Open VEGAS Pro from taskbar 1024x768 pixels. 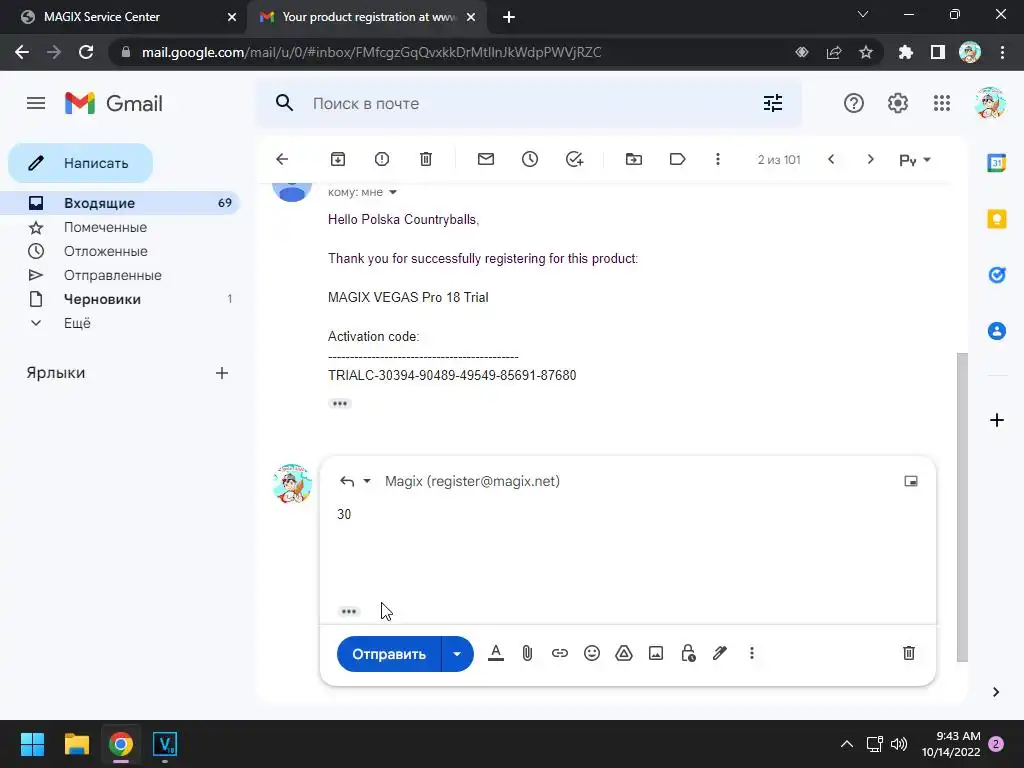tap(165, 744)
